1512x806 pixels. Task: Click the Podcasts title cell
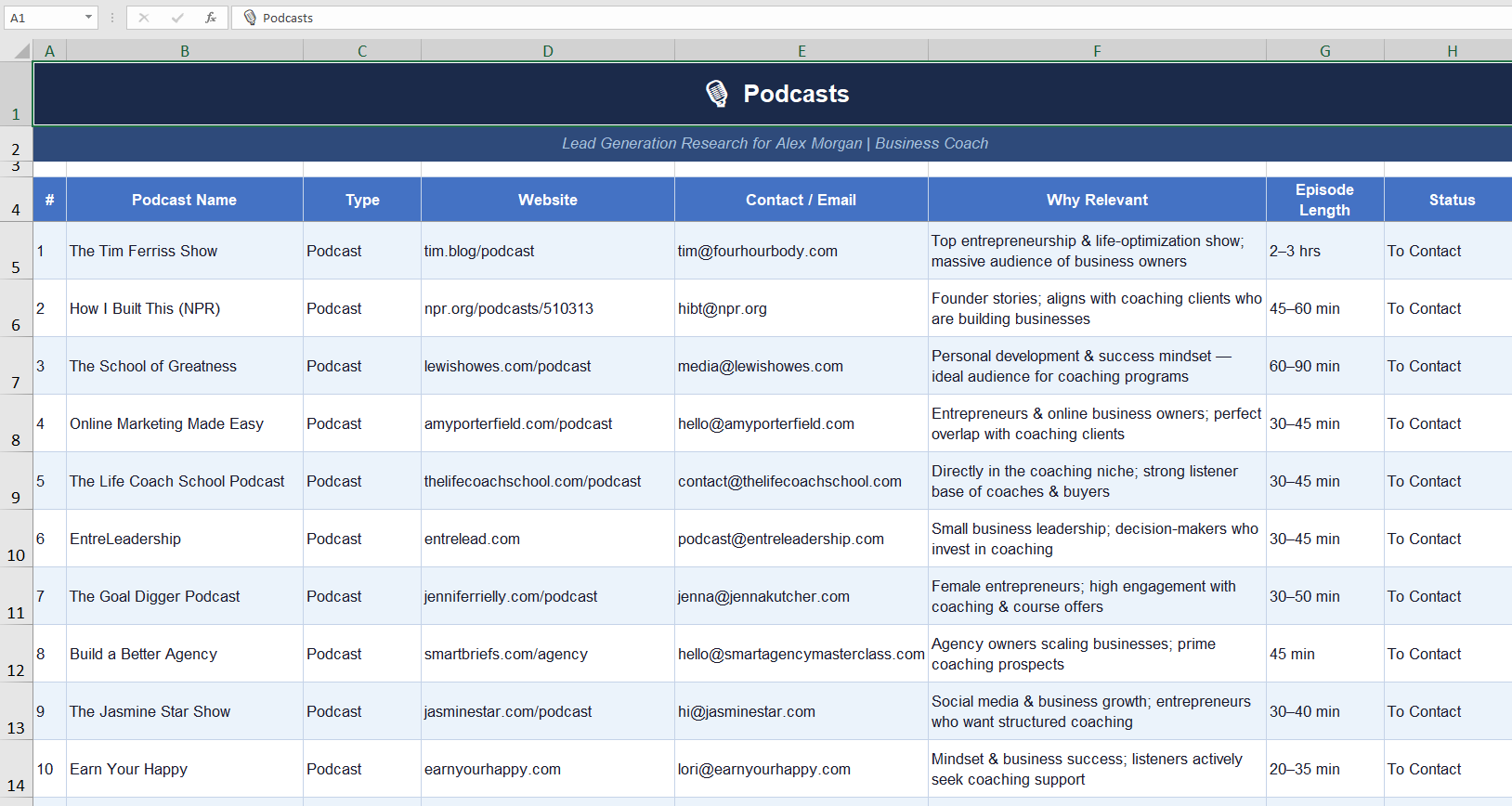[x=773, y=94]
